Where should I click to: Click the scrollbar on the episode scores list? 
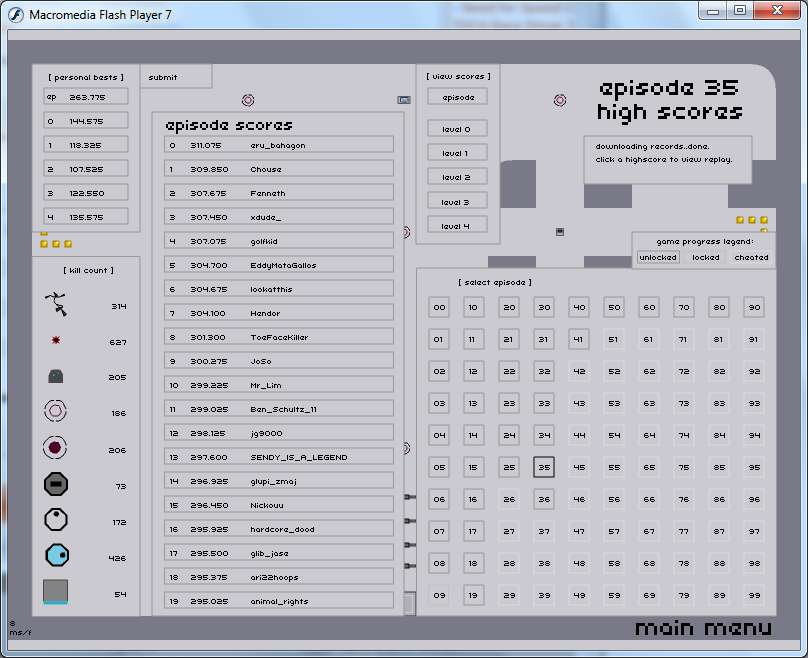(408, 603)
